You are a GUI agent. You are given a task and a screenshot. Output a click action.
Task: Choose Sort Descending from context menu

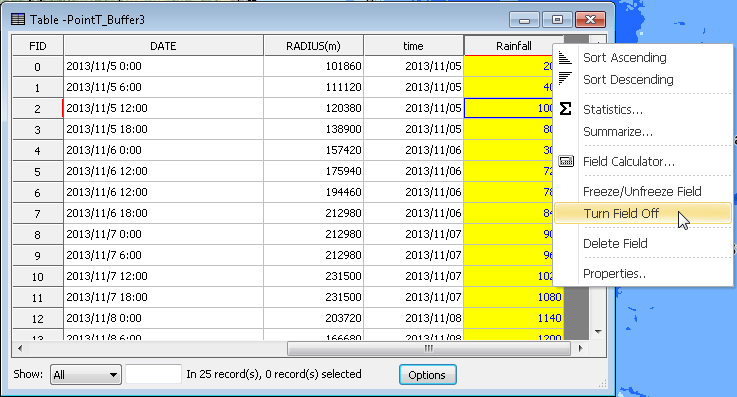pos(628,79)
